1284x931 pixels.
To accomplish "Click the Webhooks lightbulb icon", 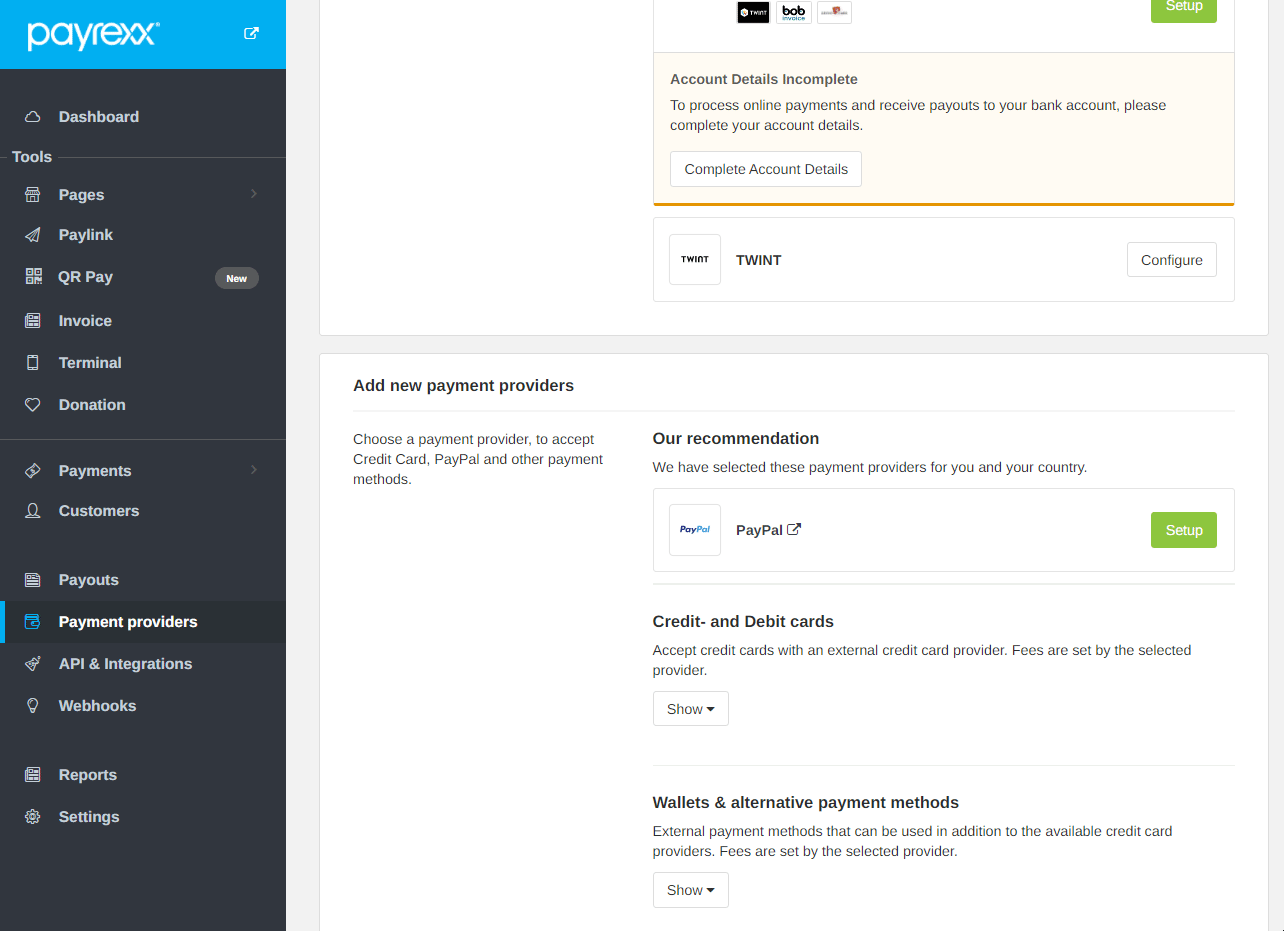I will pyautogui.click(x=33, y=706).
